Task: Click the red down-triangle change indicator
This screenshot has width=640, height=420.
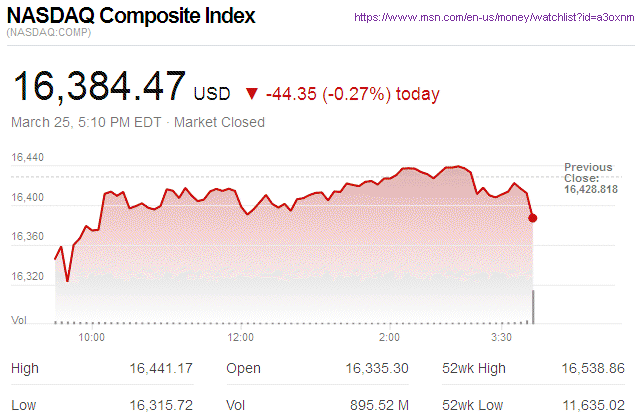Action: [x=249, y=93]
